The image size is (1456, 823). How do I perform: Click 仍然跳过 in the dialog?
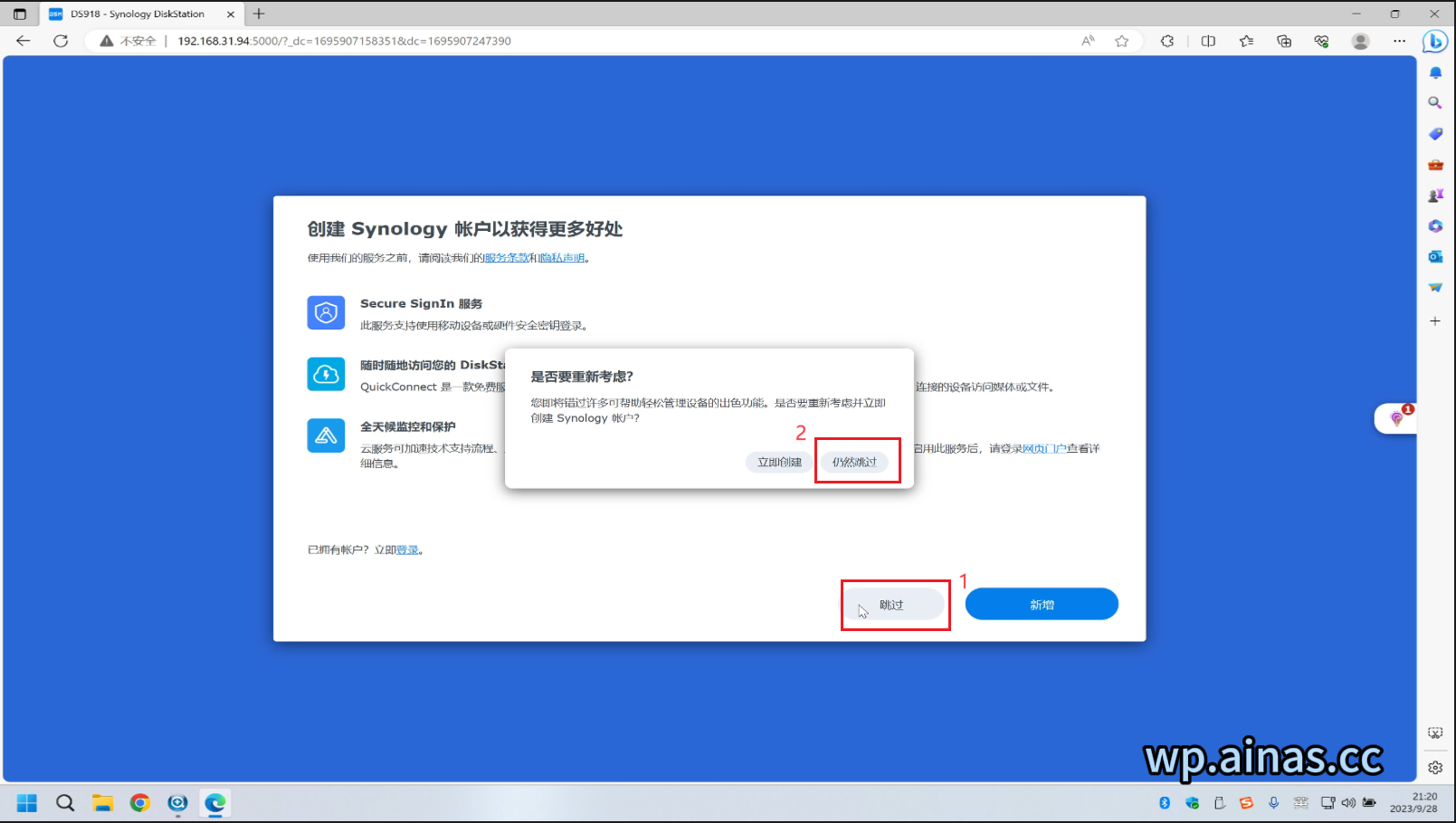point(856,462)
